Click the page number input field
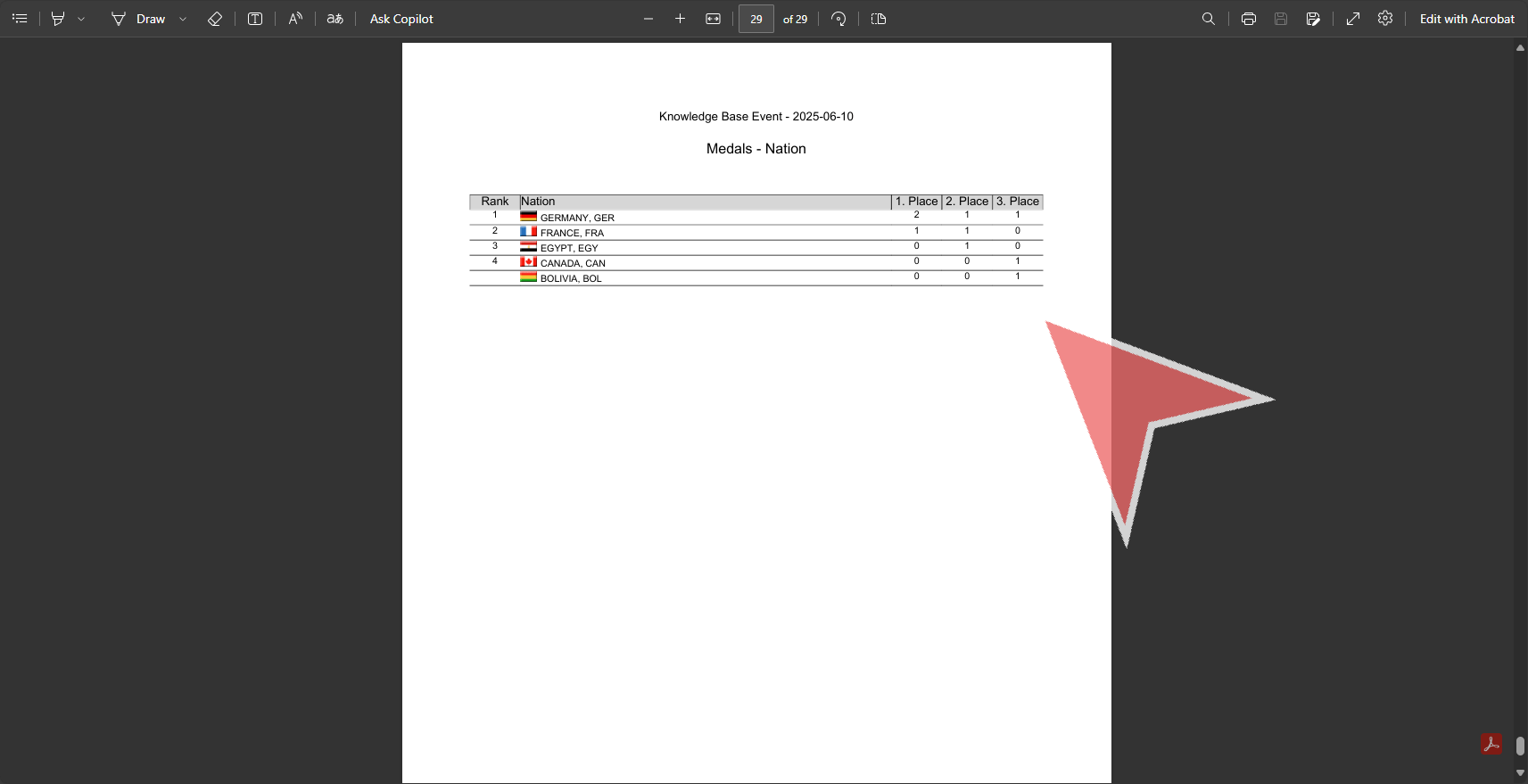 tap(756, 19)
